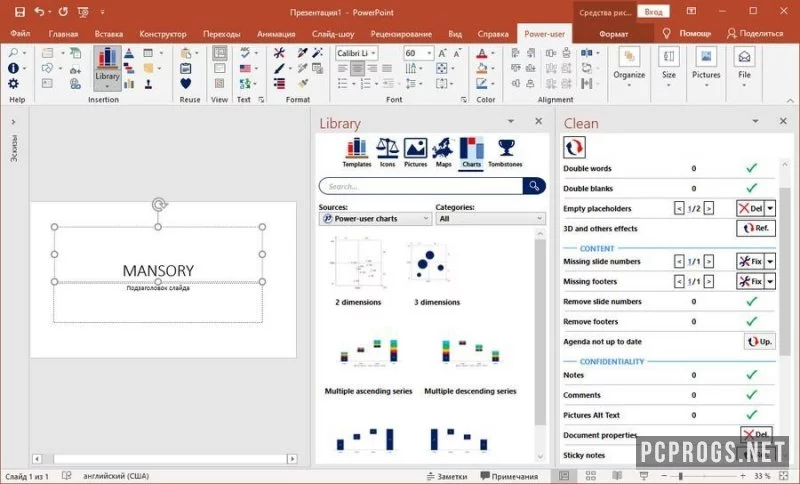Image resolution: width=800 pixels, height=484 pixels.
Task: Open the Tombstones section in Library
Action: click(x=505, y=152)
